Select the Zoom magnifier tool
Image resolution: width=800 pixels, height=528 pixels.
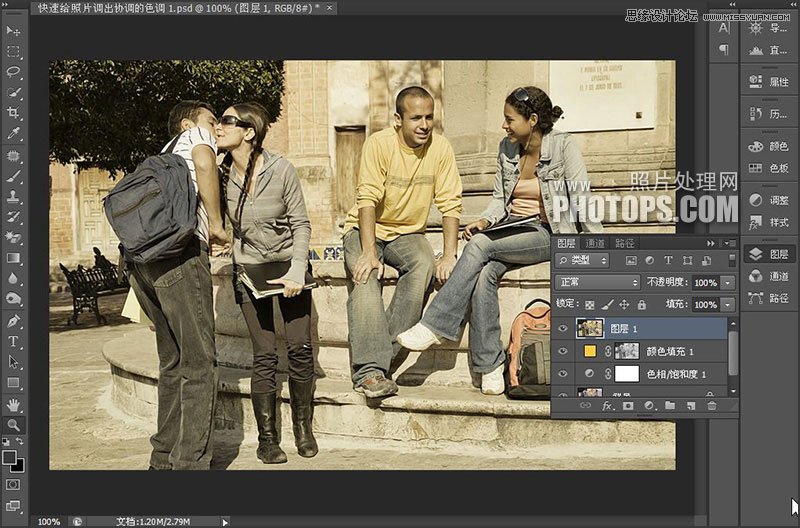coord(14,425)
